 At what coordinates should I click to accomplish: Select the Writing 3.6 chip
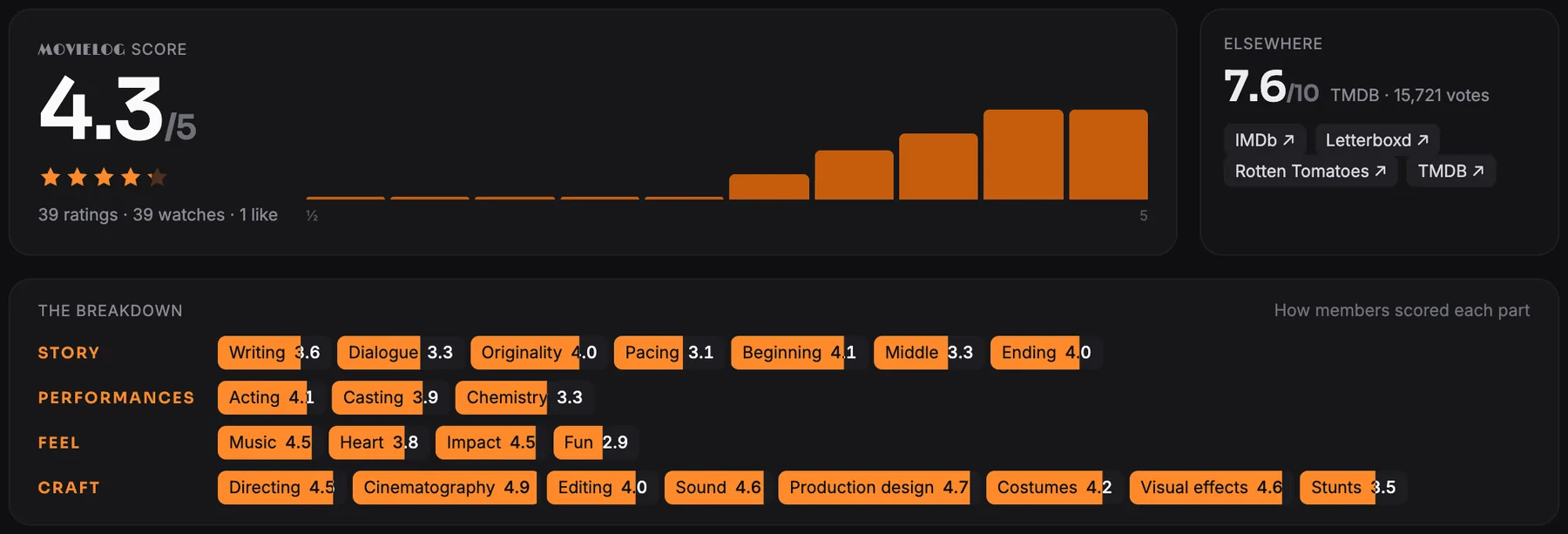tap(274, 353)
